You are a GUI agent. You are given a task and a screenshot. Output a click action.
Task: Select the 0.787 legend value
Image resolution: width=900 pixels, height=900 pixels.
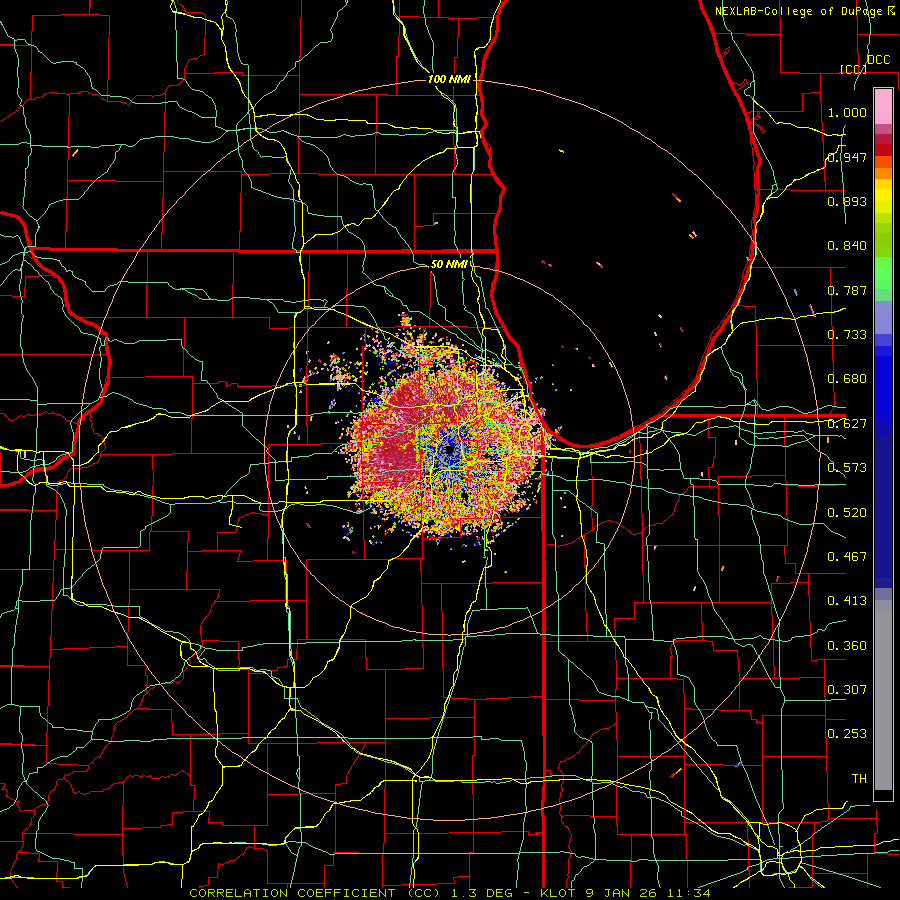coord(847,290)
